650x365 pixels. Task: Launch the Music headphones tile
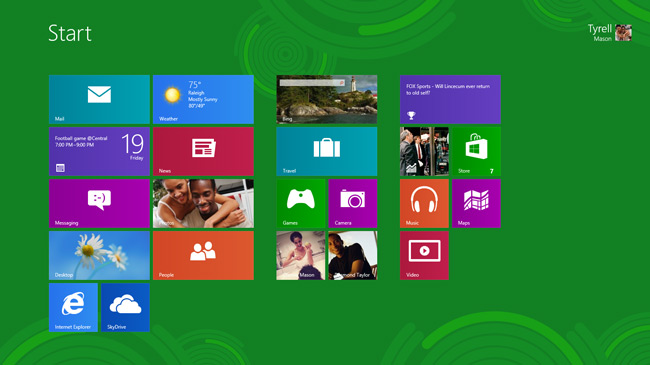(x=424, y=203)
